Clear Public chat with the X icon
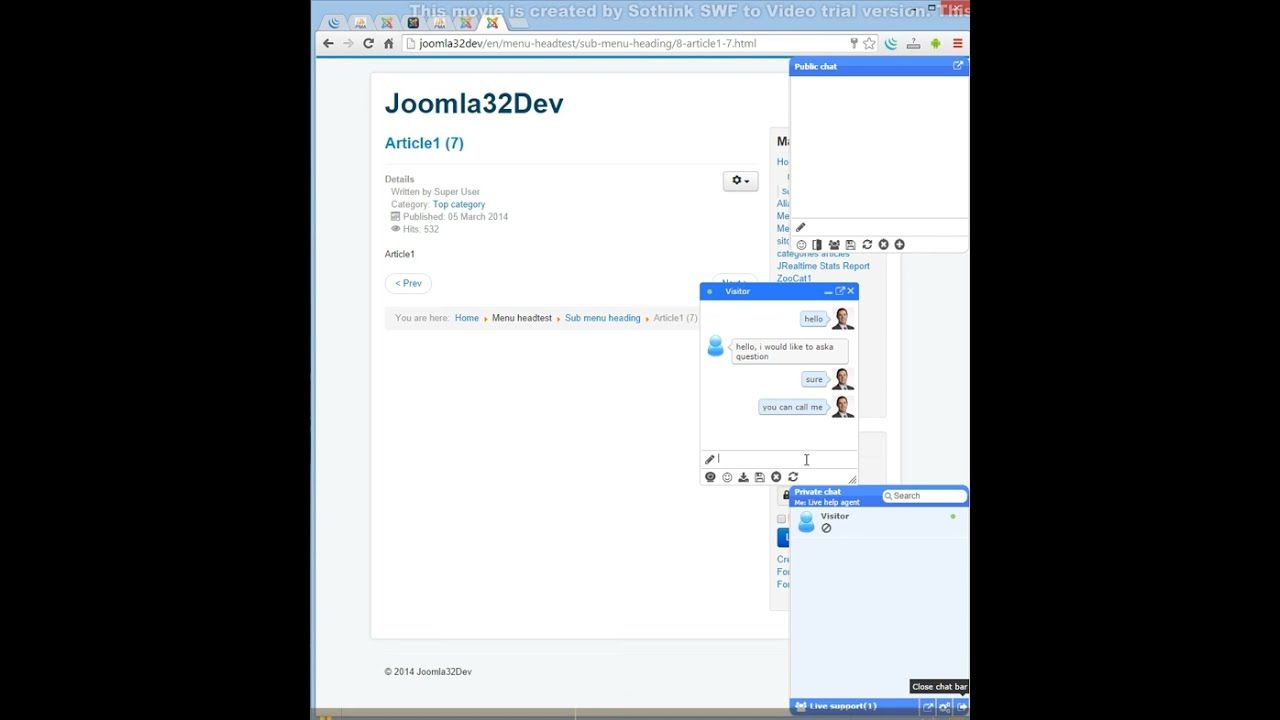Screen dimensions: 1280x720 tap(883, 245)
